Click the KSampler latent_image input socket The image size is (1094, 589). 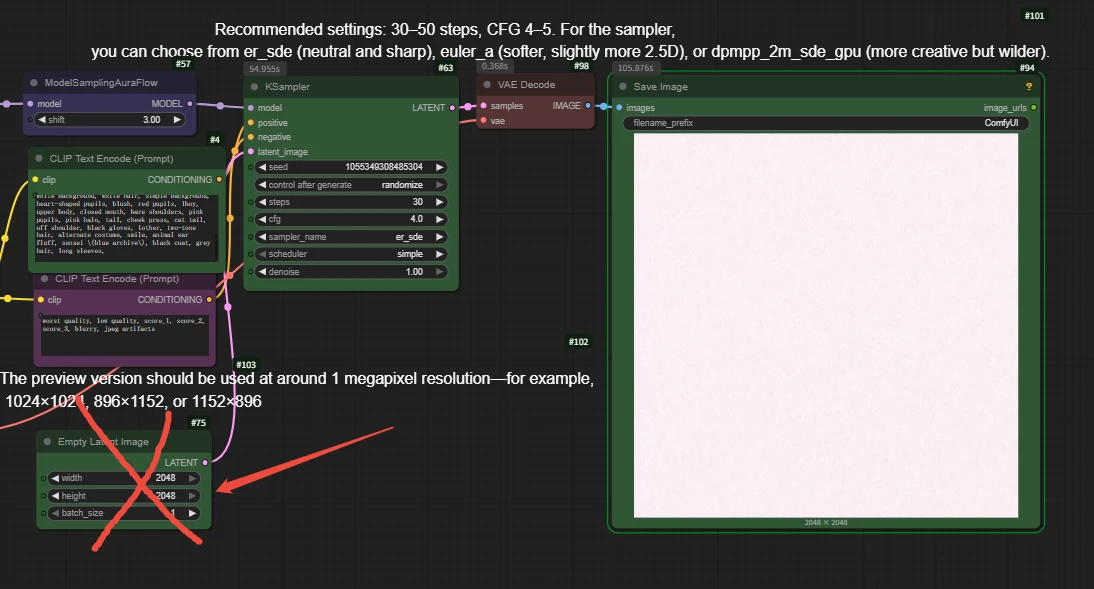click(x=250, y=151)
